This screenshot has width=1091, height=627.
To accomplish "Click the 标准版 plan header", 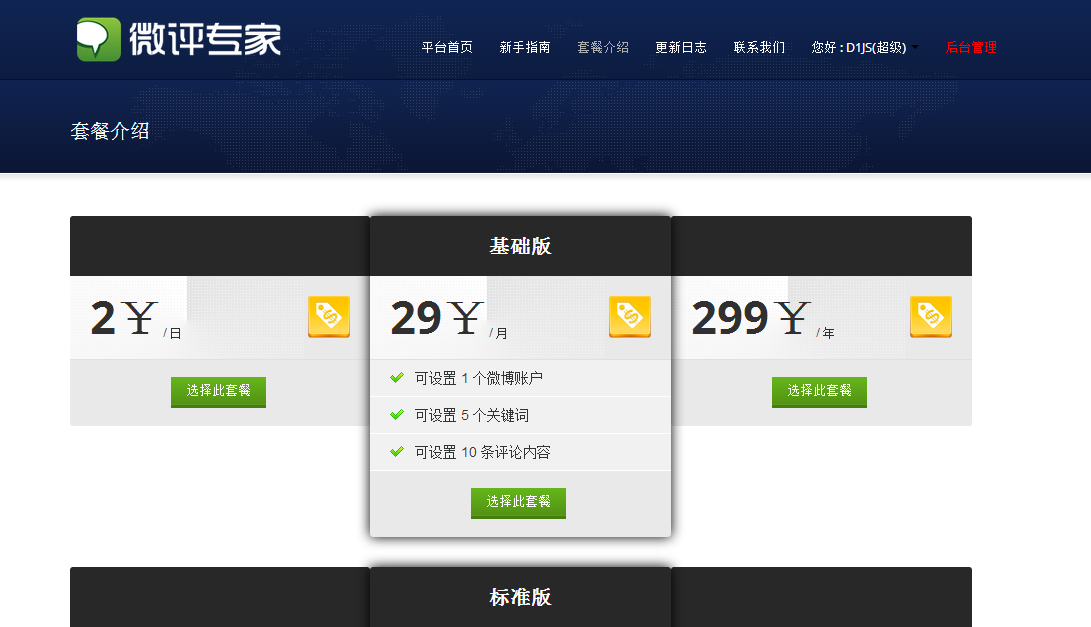I will click(520, 597).
